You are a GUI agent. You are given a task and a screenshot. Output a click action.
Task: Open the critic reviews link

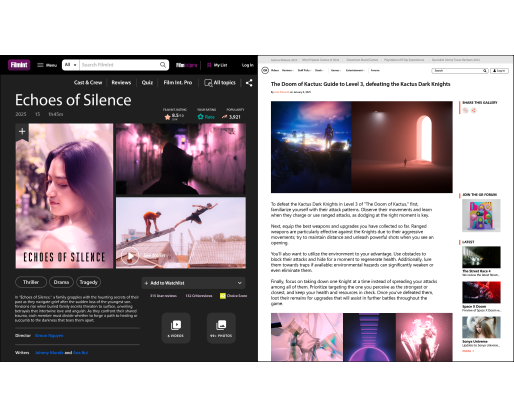199,296
